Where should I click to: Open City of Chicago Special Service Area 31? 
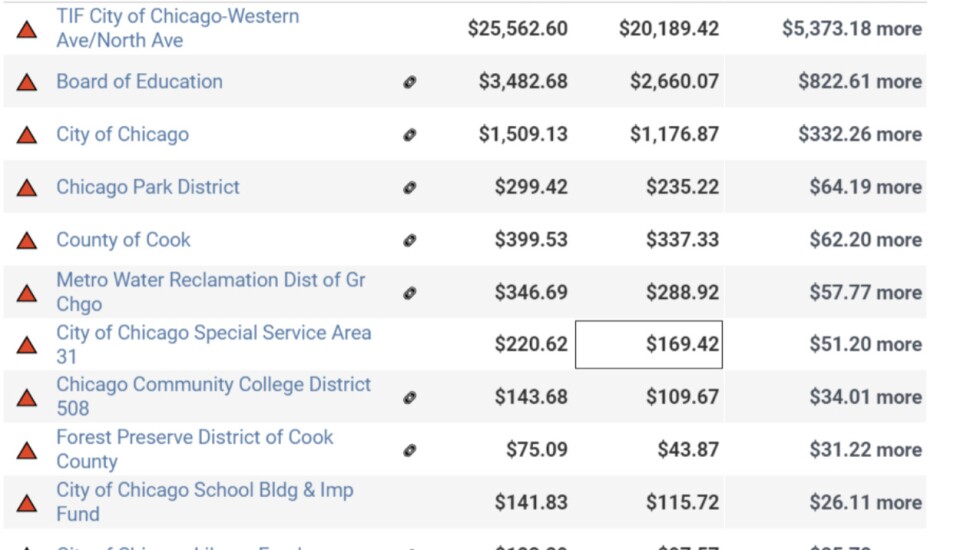click(213, 344)
